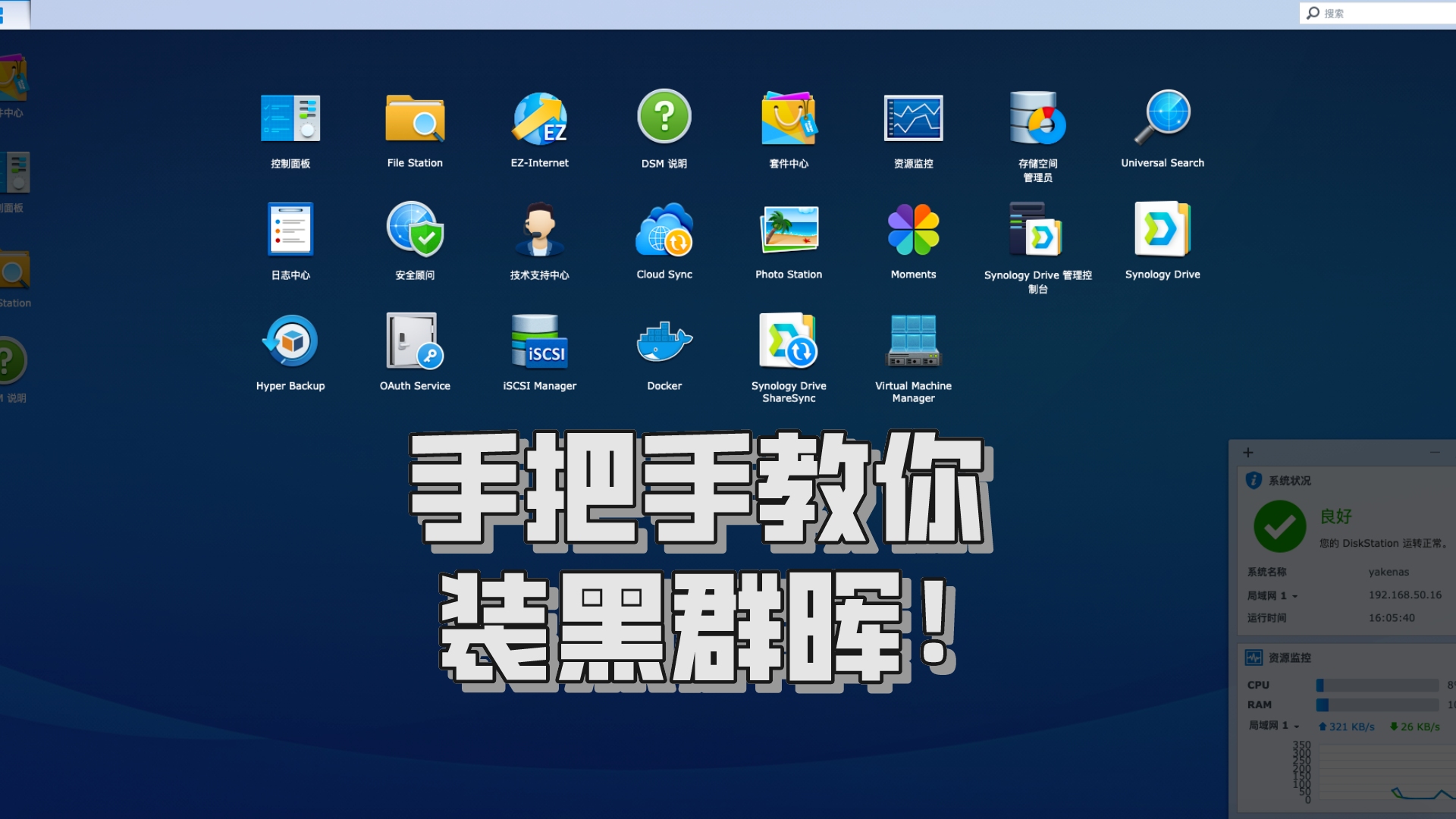Open 技术支持中心 support center icon
Screen dimensions: 1456x819
pos(539,230)
